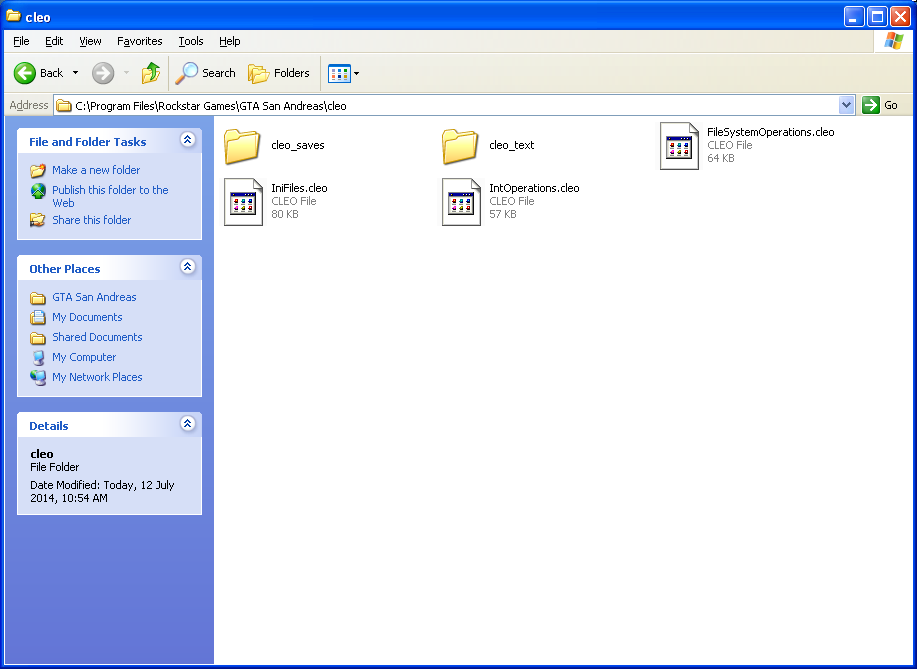
Task: Open the File menu
Action: pos(21,41)
